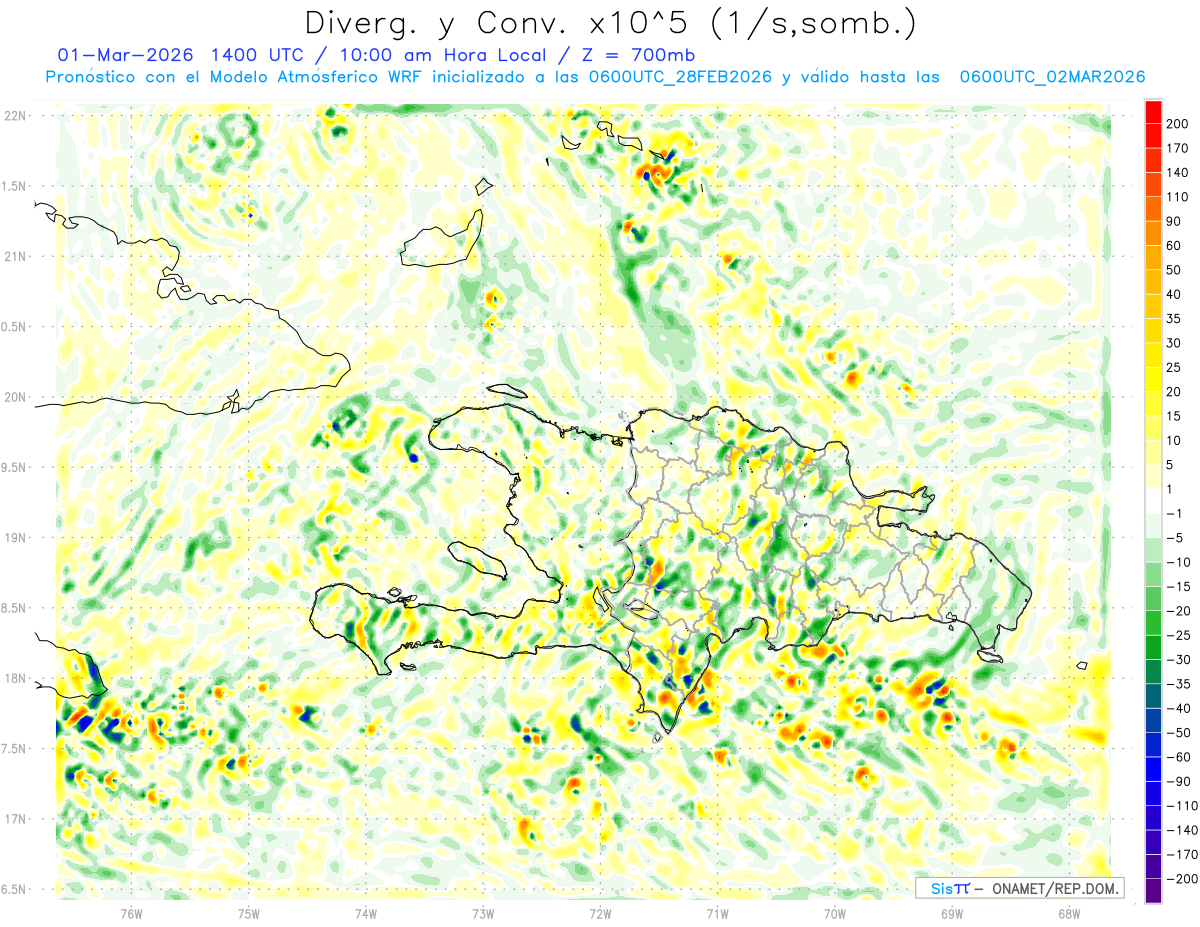Click the '68W' longitude axis label
Screen dimensions: 1200x927
(1069, 913)
